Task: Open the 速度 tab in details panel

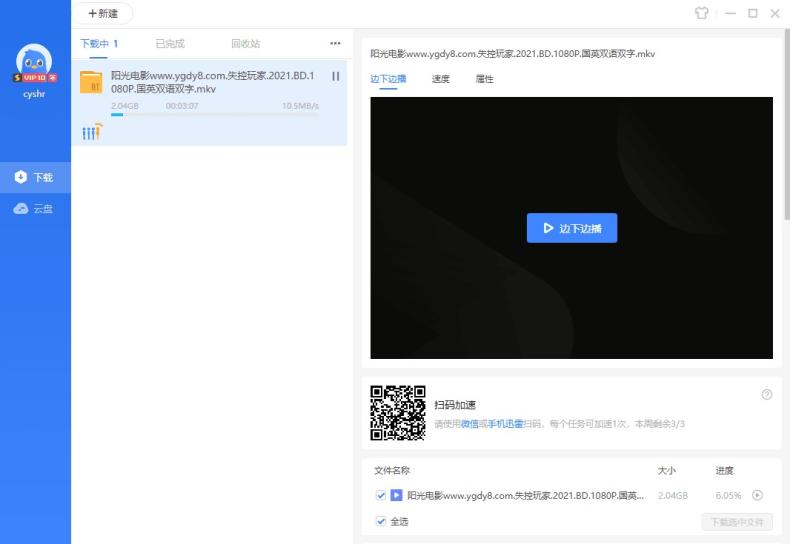Action: [x=440, y=79]
